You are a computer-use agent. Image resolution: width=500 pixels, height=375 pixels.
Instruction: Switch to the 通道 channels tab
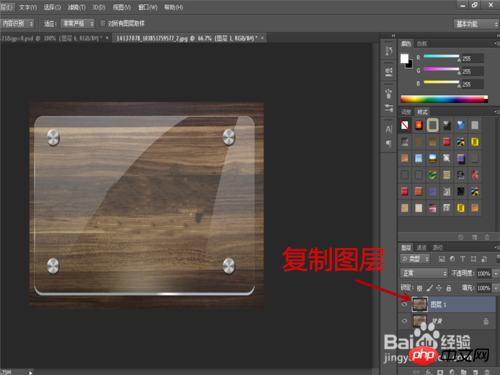click(421, 248)
